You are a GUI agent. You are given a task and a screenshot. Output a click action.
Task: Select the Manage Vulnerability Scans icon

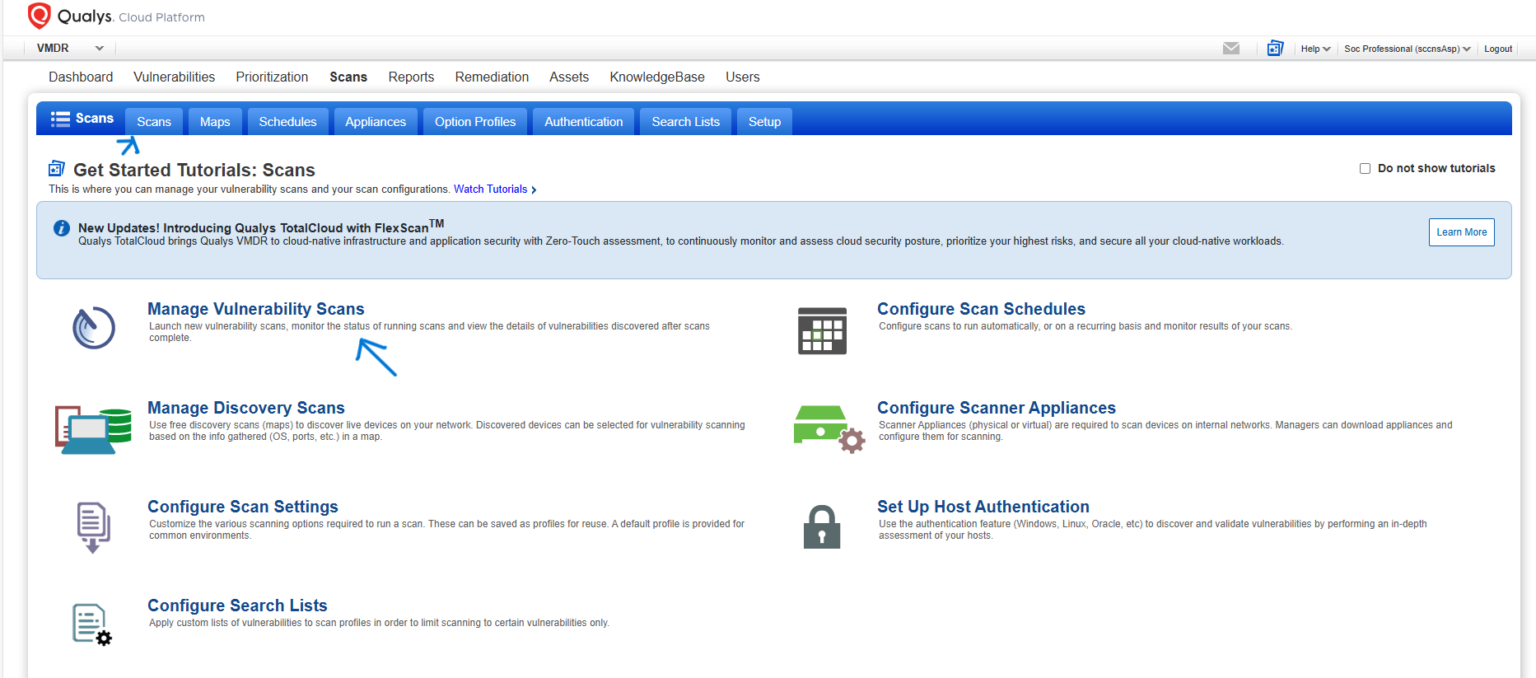[x=93, y=326]
